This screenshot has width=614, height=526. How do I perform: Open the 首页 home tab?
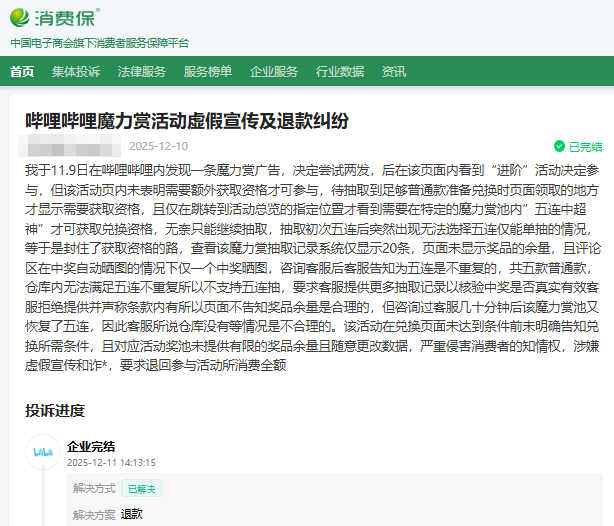coord(22,71)
